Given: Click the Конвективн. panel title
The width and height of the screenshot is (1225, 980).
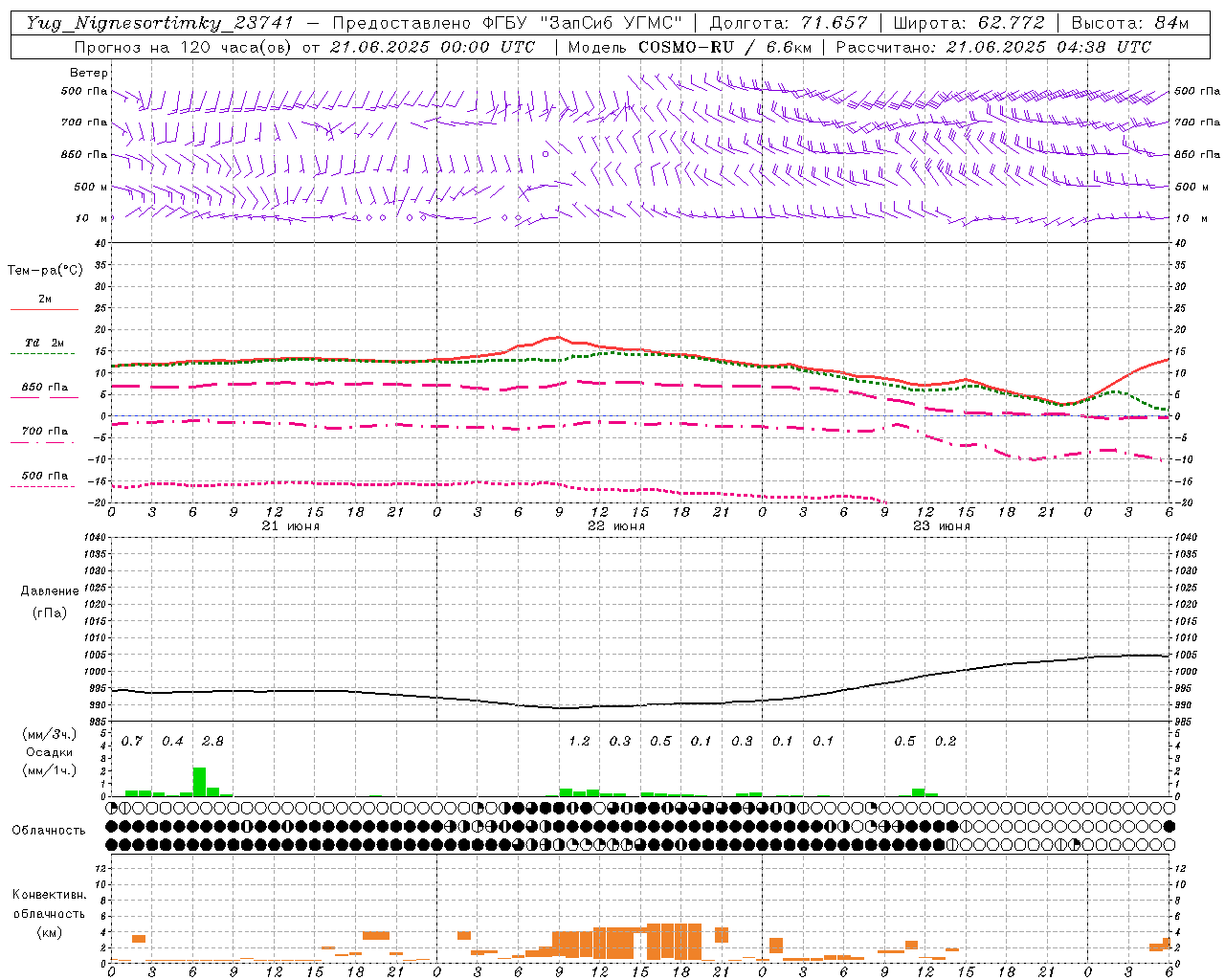Looking at the screenshot, I should tap(50, 895).
